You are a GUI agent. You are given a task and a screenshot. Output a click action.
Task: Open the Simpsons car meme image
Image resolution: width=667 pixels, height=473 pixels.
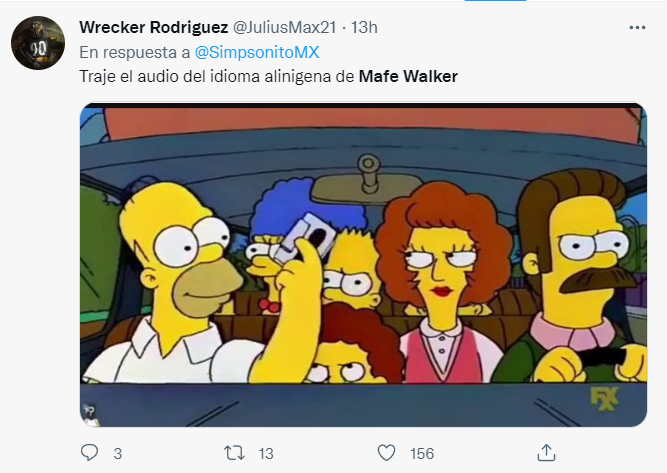coord(363,265)
